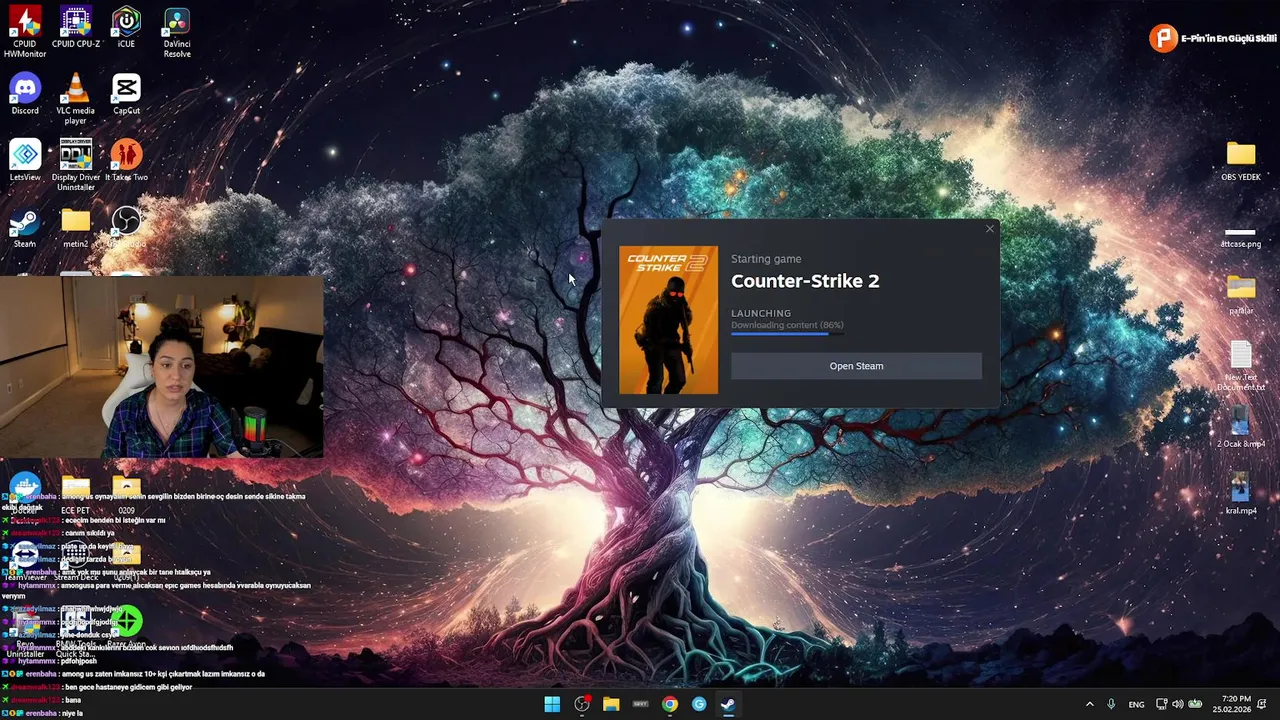
Task: Open paralar folder on desktop
Action: coord(1241,294)
